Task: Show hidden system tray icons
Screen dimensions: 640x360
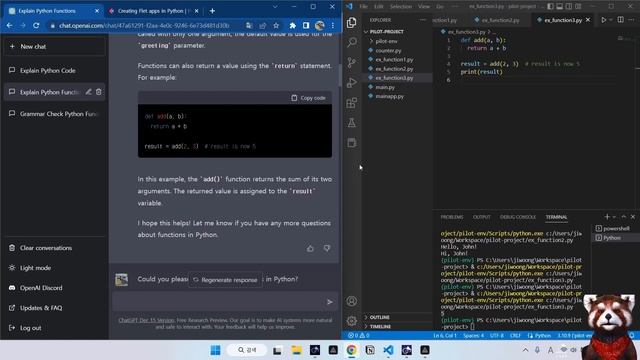Action: [525, 350]
